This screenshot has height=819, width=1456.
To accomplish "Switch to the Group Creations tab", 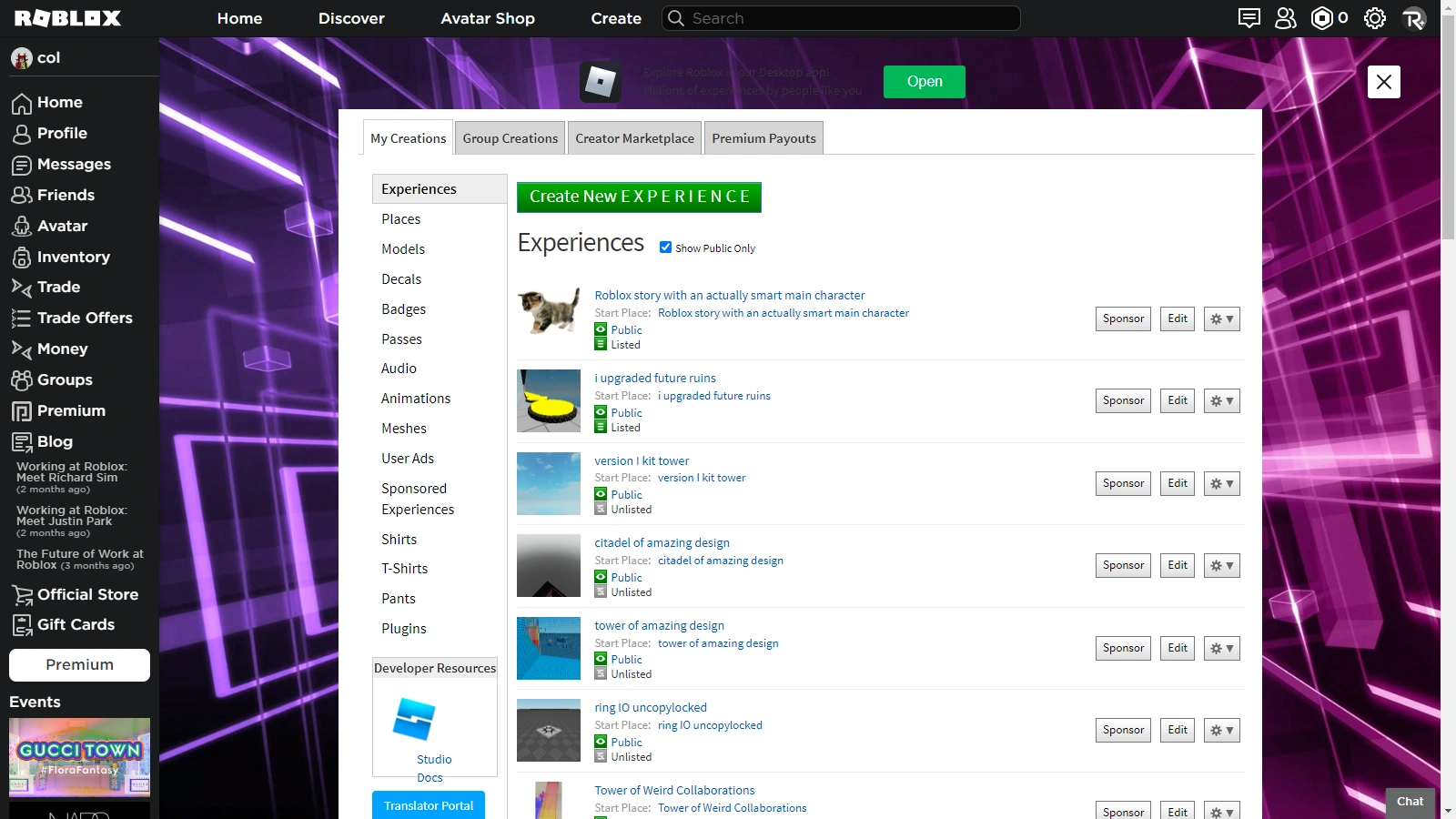I will [510, 137].
